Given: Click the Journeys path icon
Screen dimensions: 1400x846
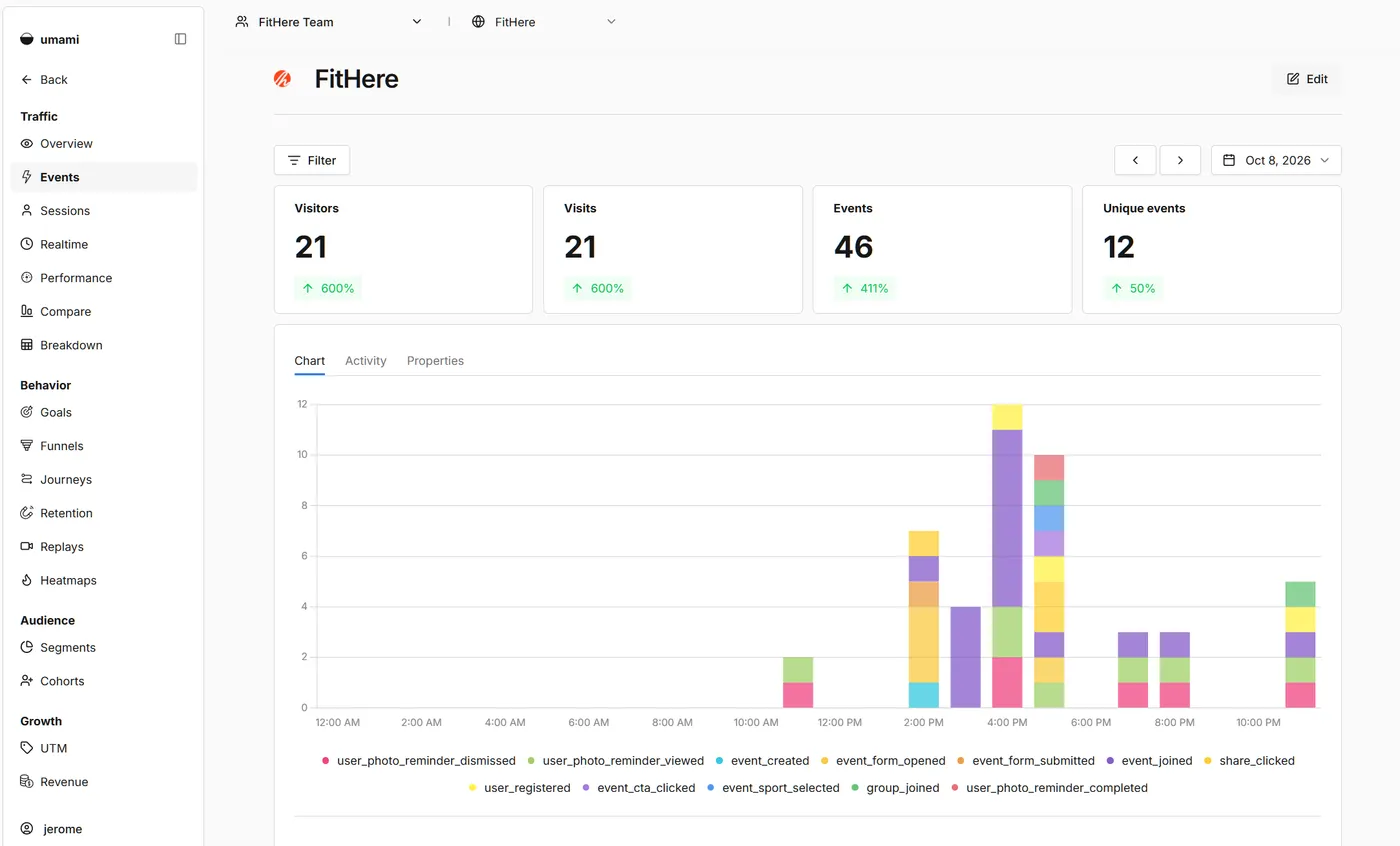Looking at the screenshot, I should [27, 479].
